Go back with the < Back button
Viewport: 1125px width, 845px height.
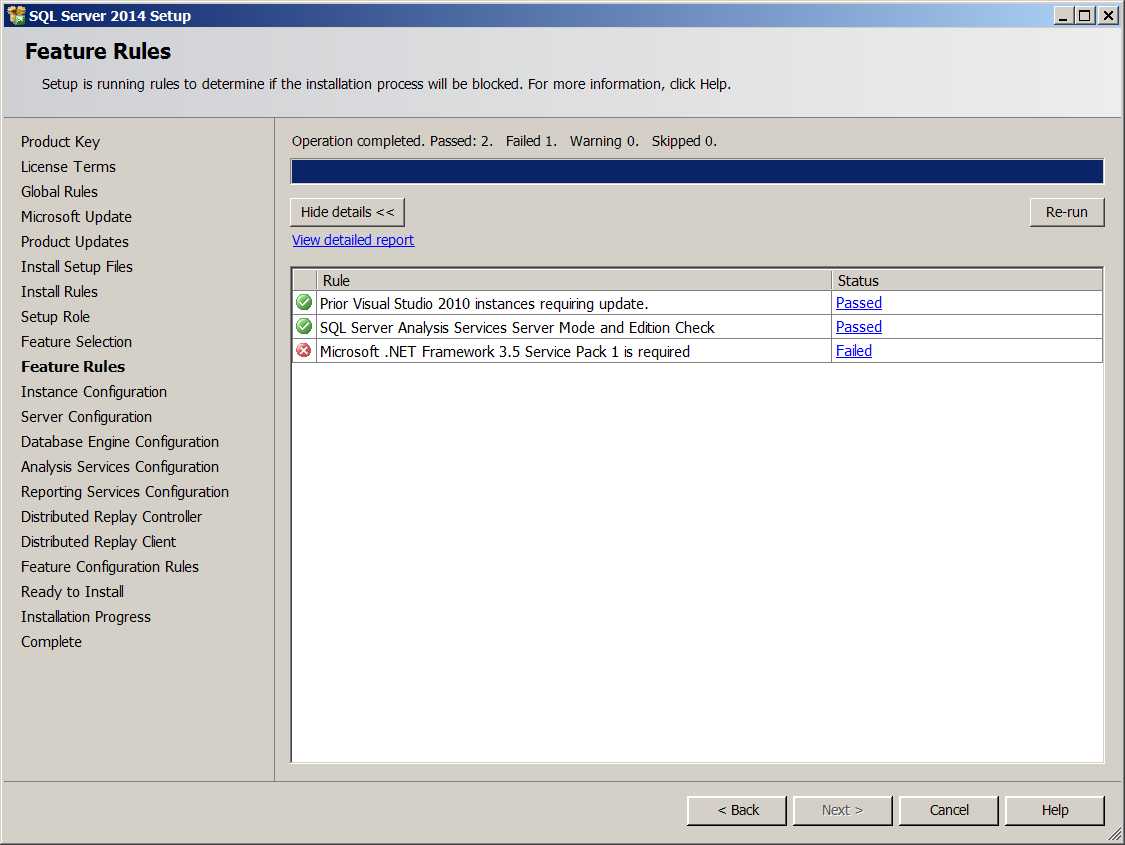coord(737,811)
